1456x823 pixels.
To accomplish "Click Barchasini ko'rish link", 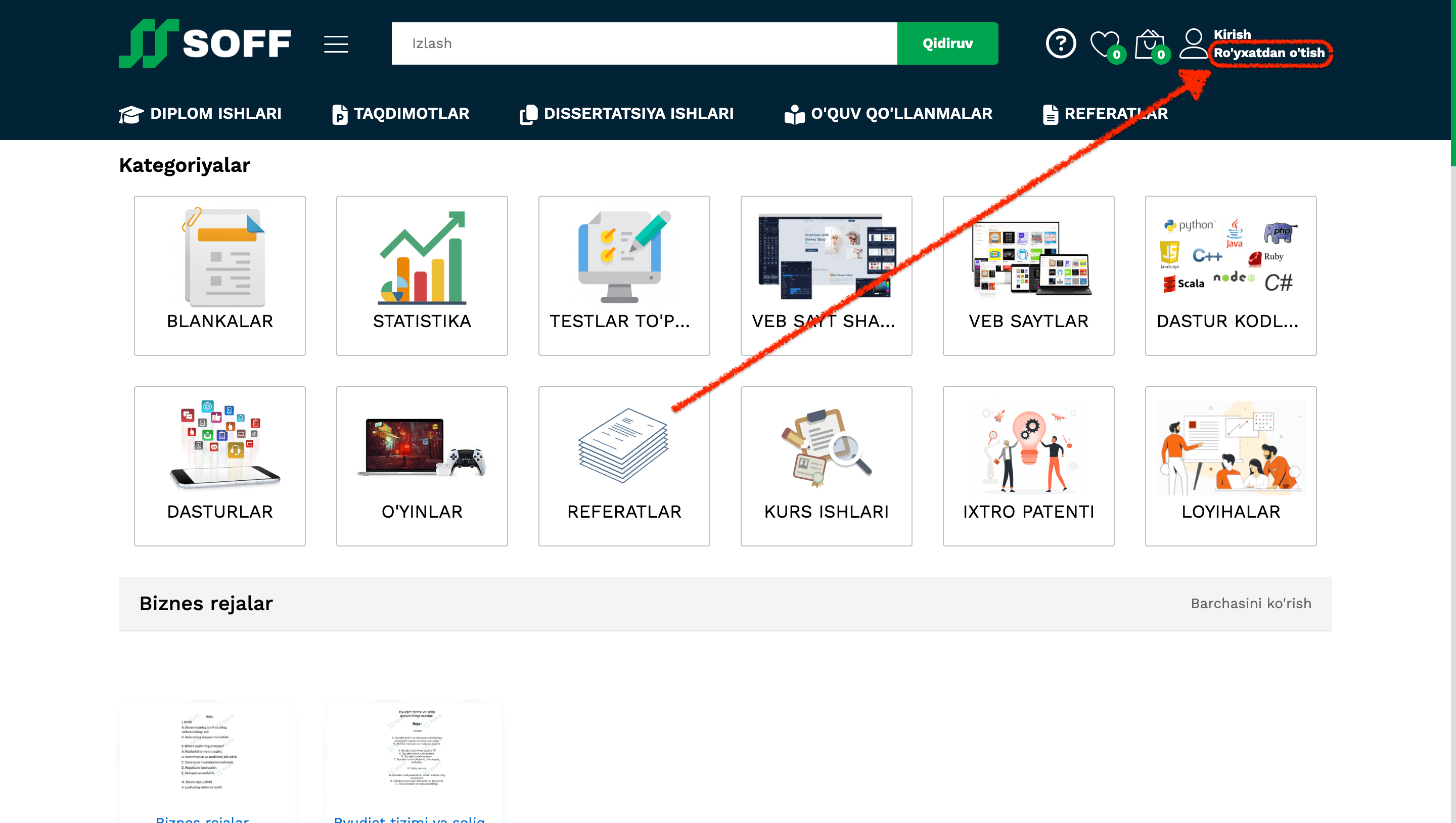I will click(x=1250, y=603).
